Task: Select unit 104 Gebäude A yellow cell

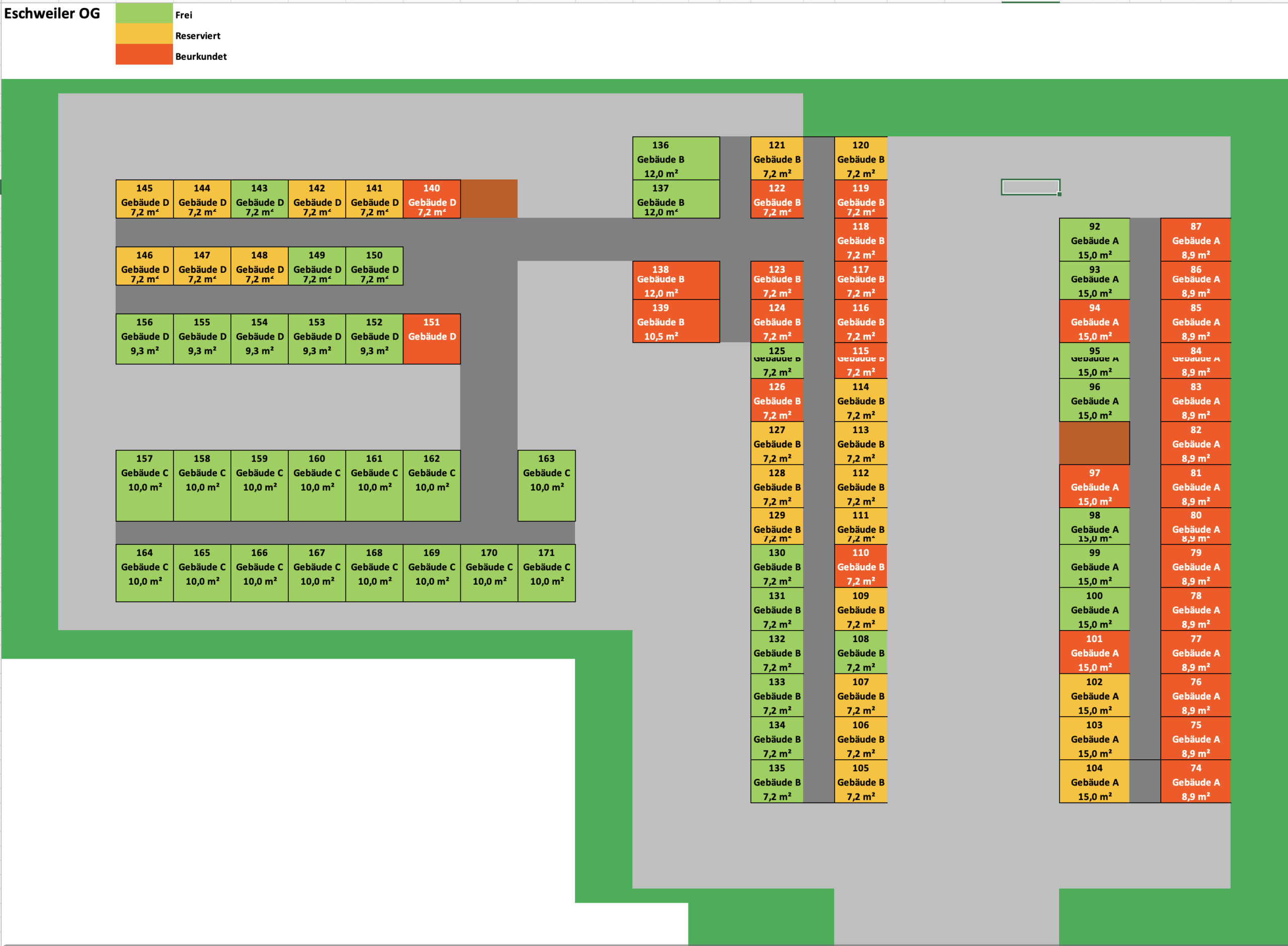Action: pos(1094,781)
